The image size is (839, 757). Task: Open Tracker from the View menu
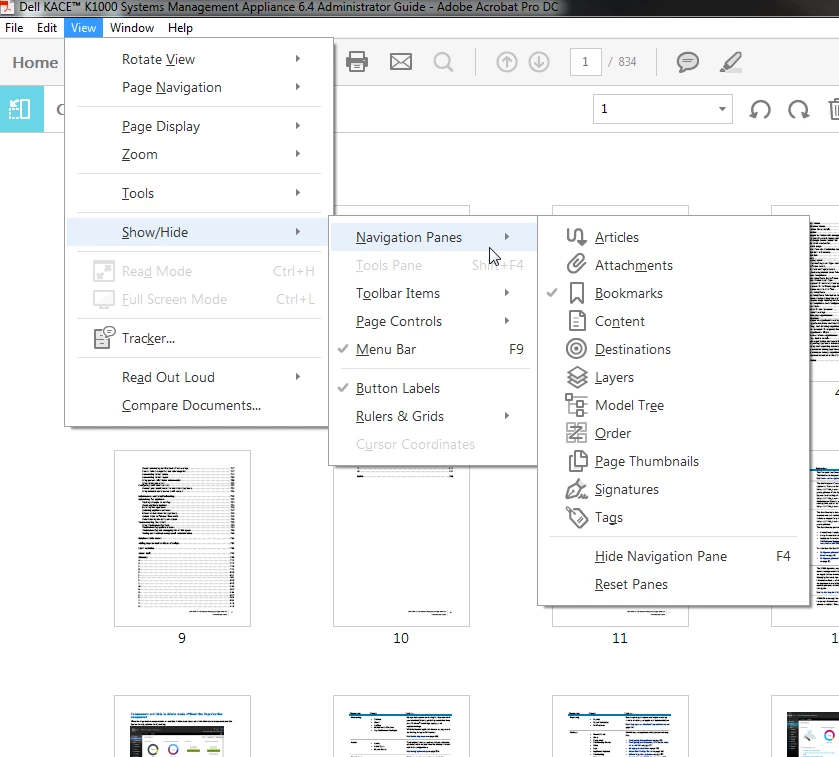point(197,339)
